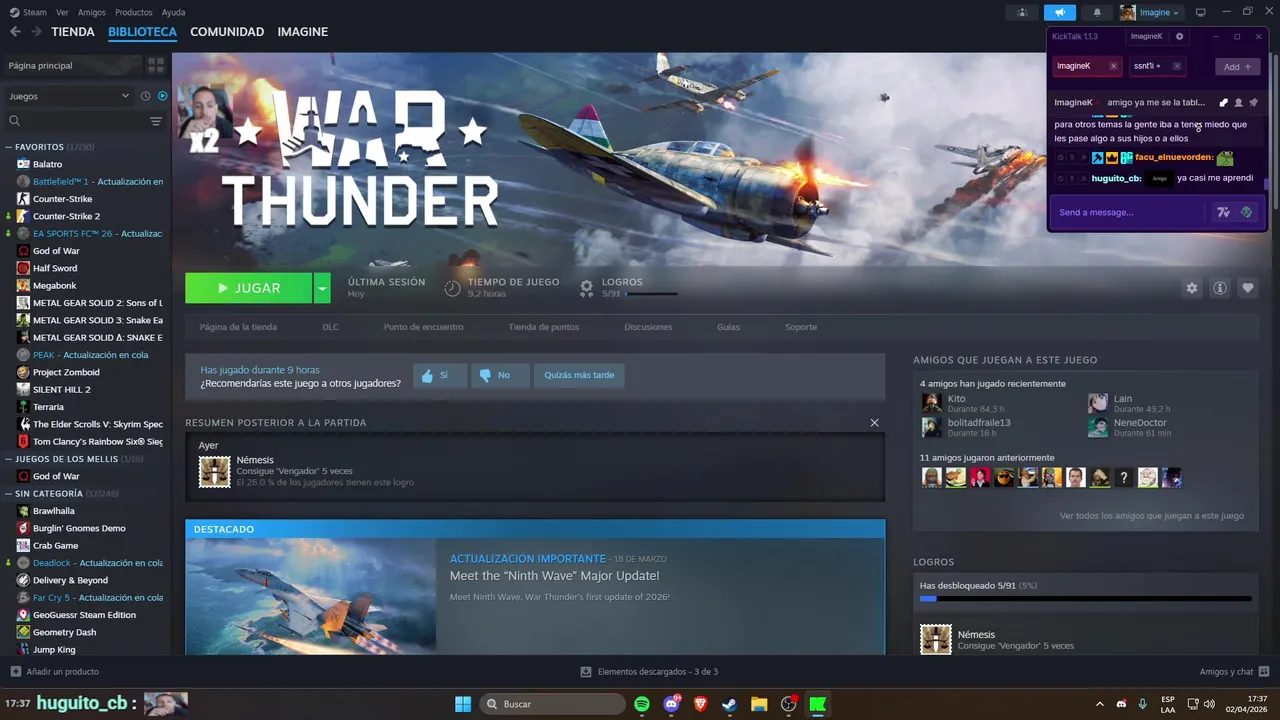Pin the KickTalk chat message
This screenshot has width=1280, height=720.
click(1253, 102)
